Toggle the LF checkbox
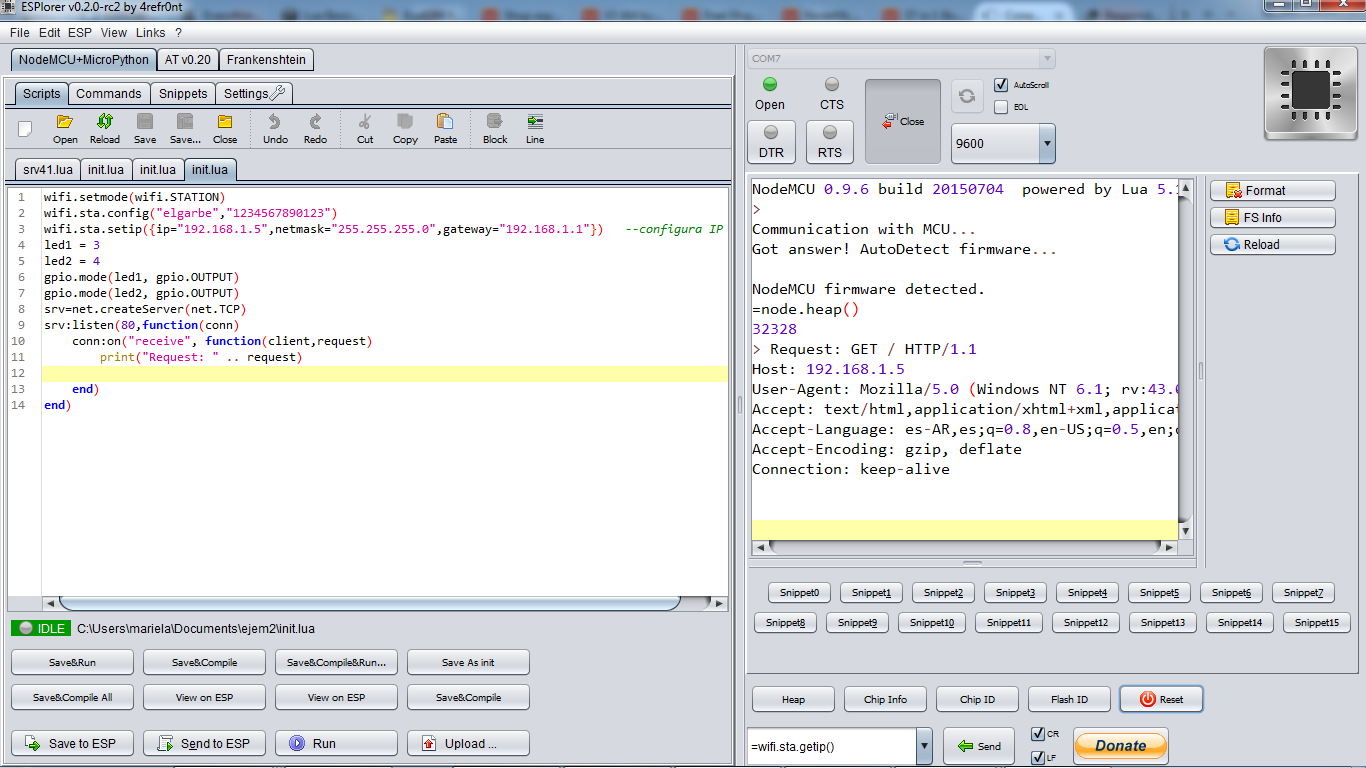The image size is (1366, 768). (x=1038, y=758)
